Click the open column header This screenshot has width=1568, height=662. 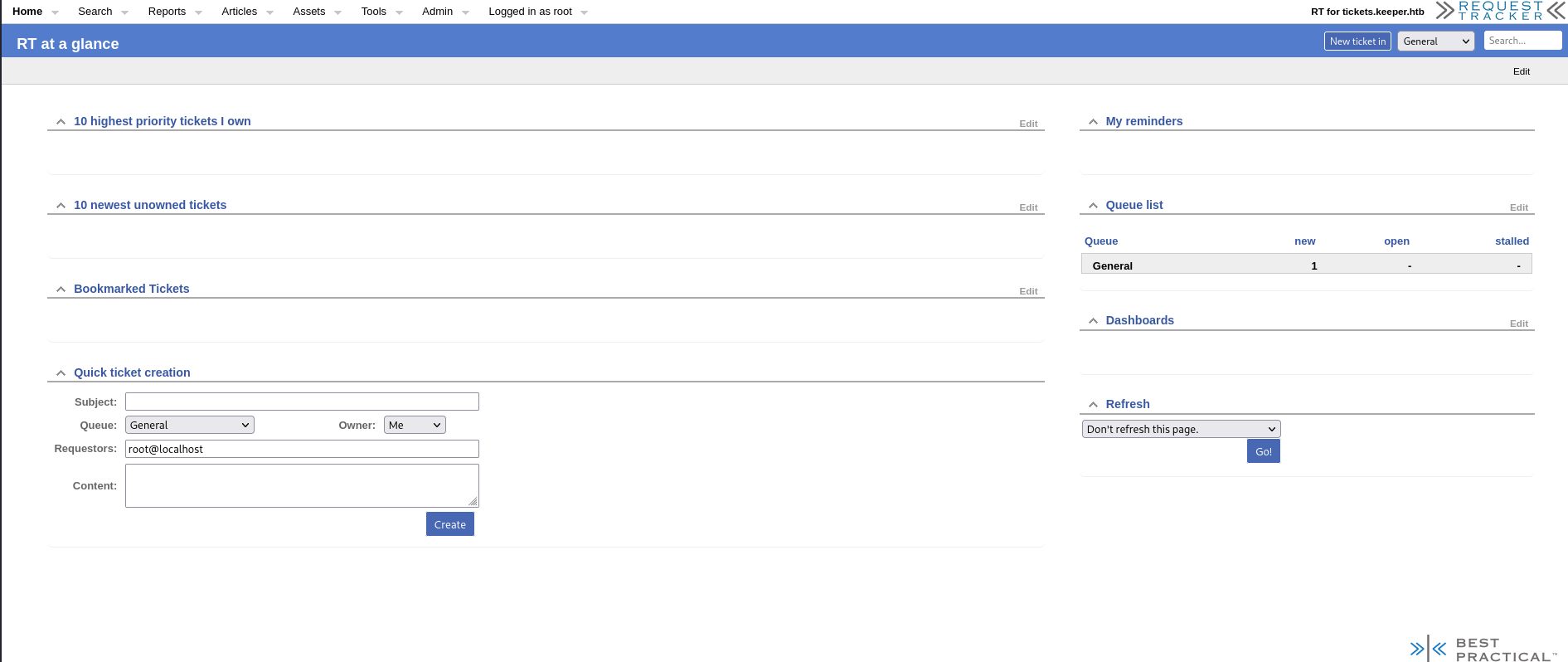(x=1396, y=241)
